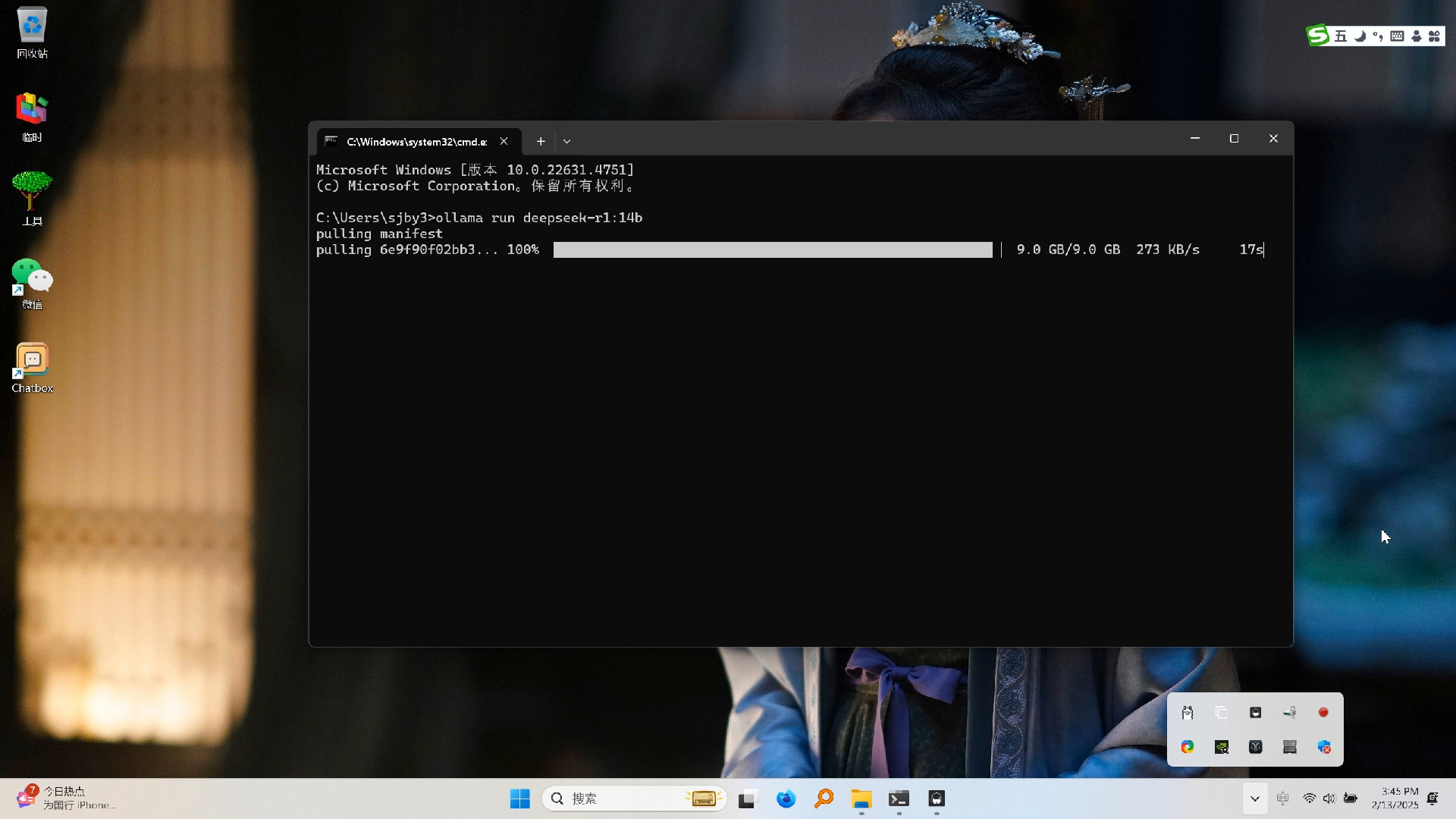Open Sogou toolbox four-squares icon

[x=1434, y=36]
